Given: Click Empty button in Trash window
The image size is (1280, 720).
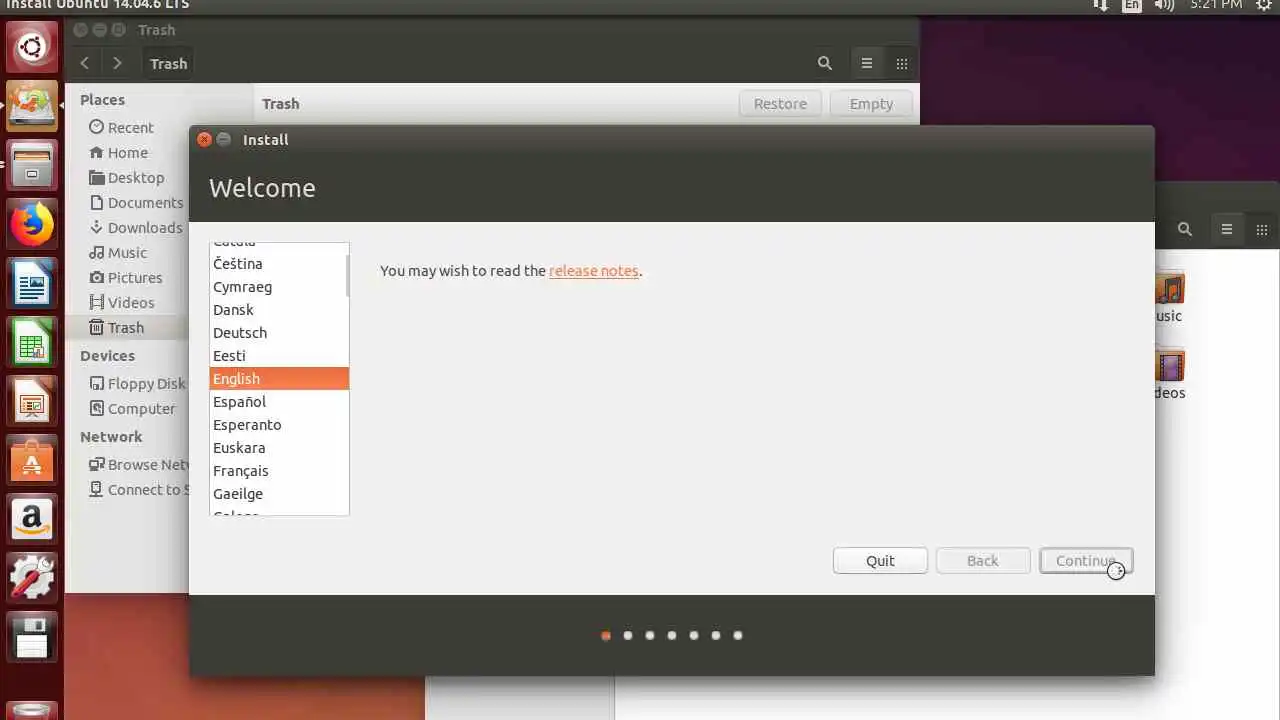Looking at the screenshot, I should [871, 104].
